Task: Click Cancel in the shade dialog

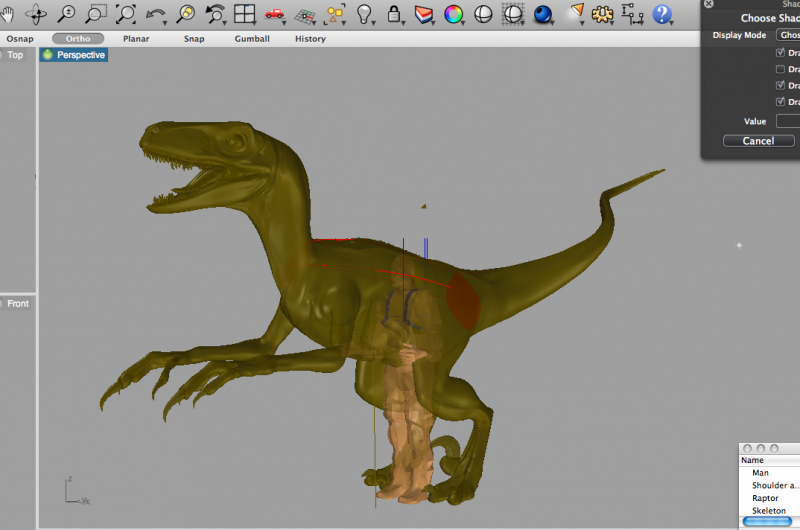Action: (x=759, y=141)
